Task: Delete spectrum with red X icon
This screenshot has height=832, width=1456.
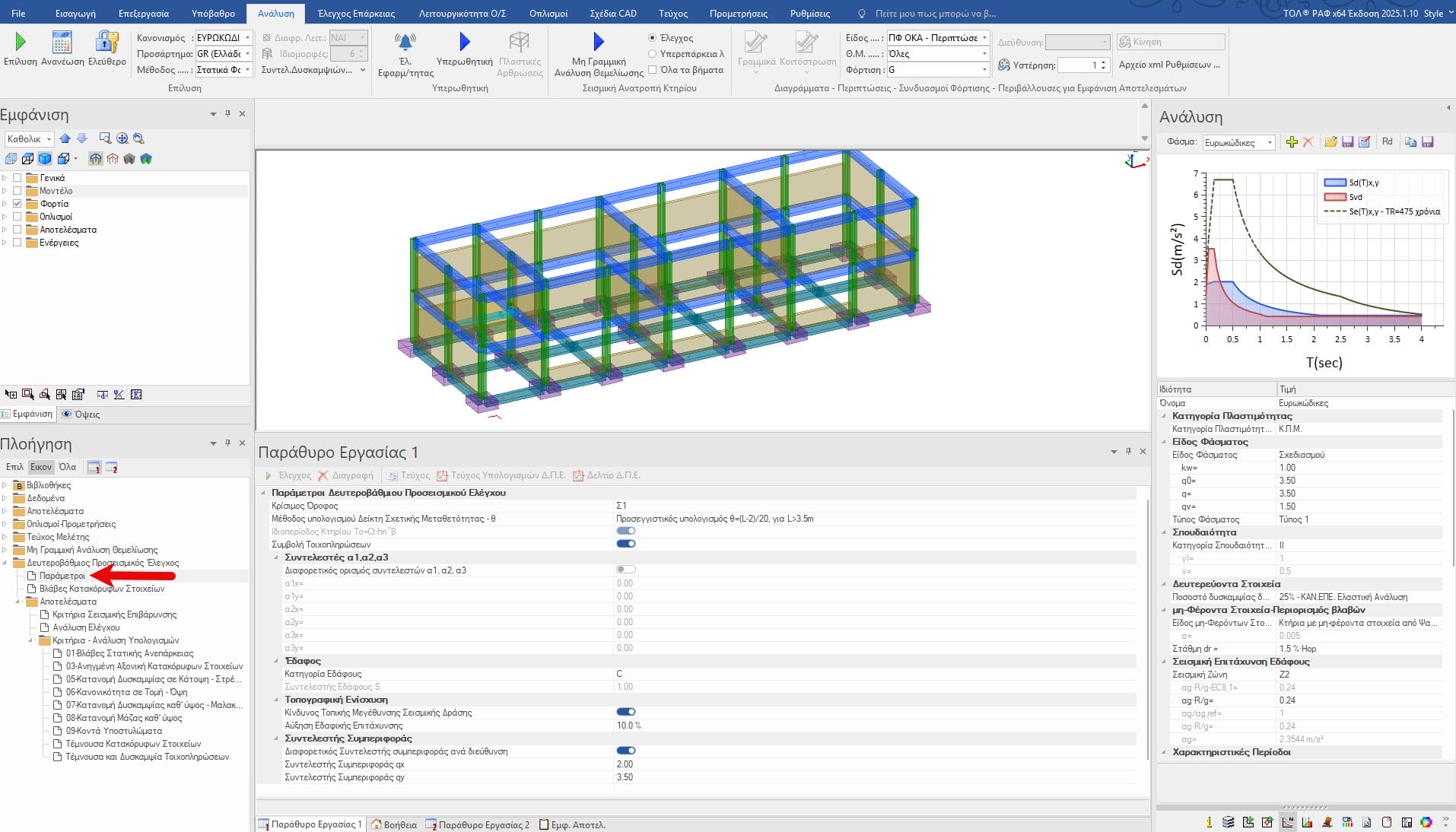Action: click(x=1308, y=142)
